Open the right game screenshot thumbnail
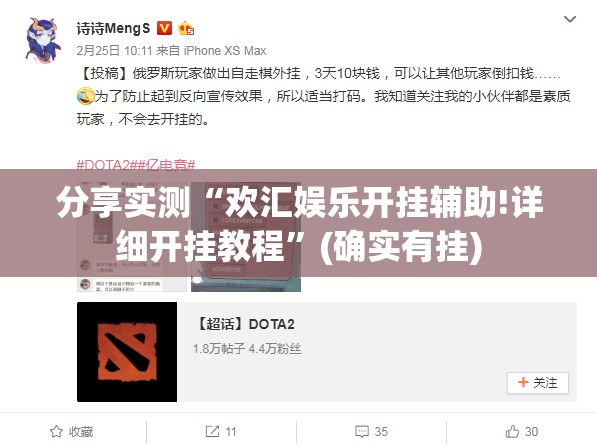 click(x=246, y=237)
